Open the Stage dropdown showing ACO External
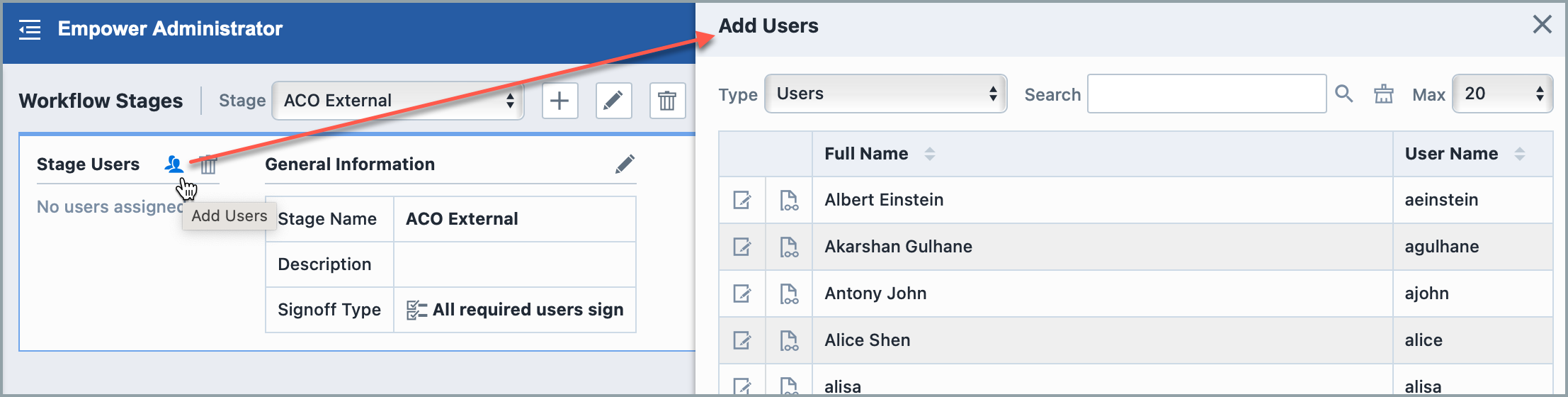The height and width of the screenshot is (397, 1568). click(397, 101)
